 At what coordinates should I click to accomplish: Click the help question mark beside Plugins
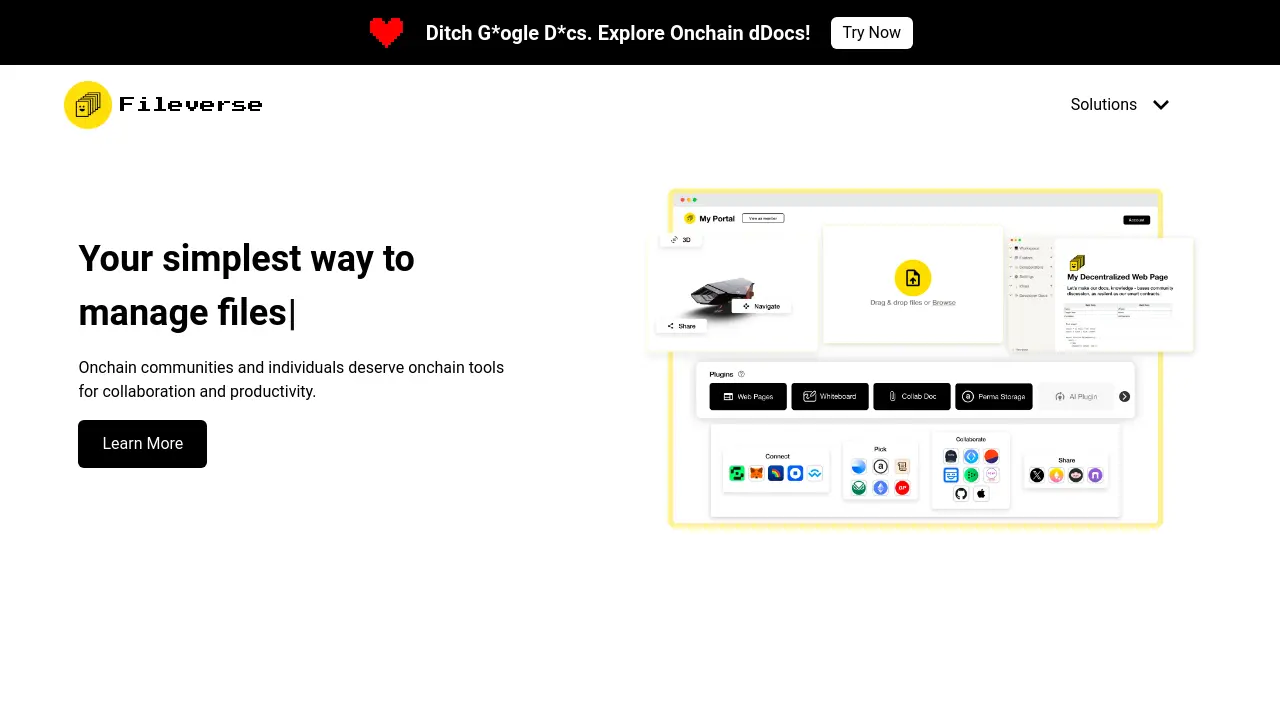tap(741, 374)
